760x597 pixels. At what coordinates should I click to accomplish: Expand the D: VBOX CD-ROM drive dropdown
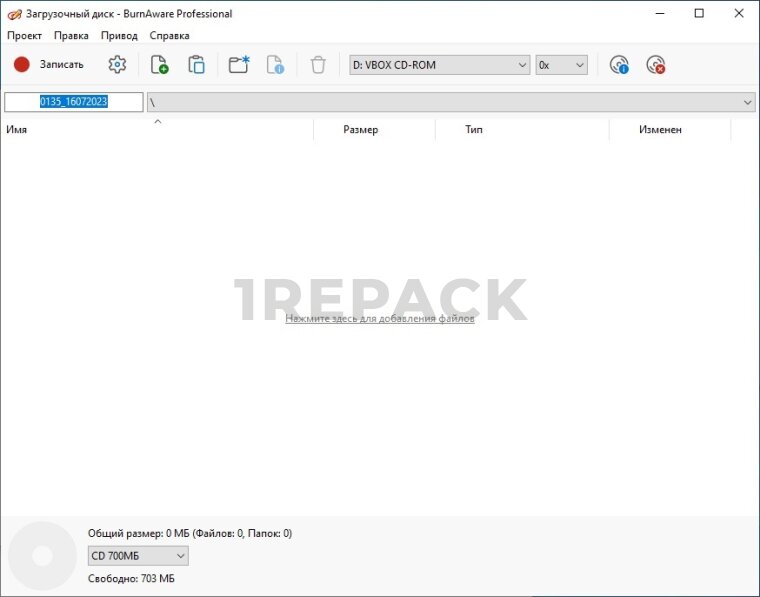(440, 65)
